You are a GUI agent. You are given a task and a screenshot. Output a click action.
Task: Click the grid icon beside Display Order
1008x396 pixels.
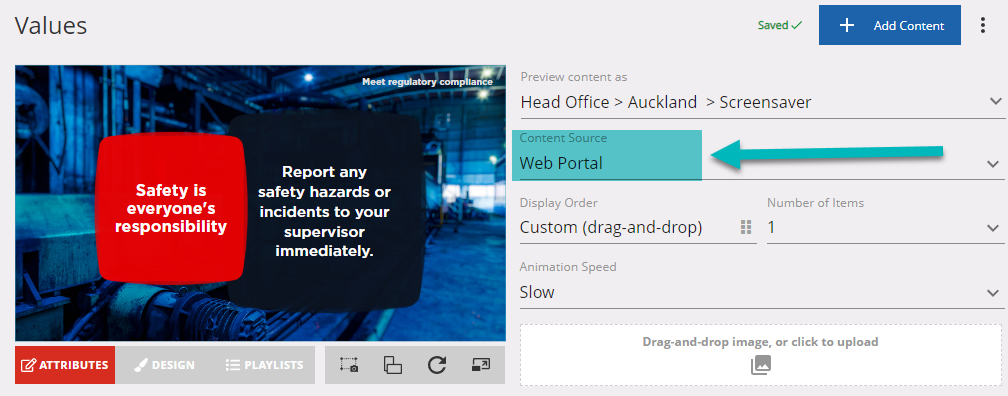pyautogui.click(x=746, y=228)
